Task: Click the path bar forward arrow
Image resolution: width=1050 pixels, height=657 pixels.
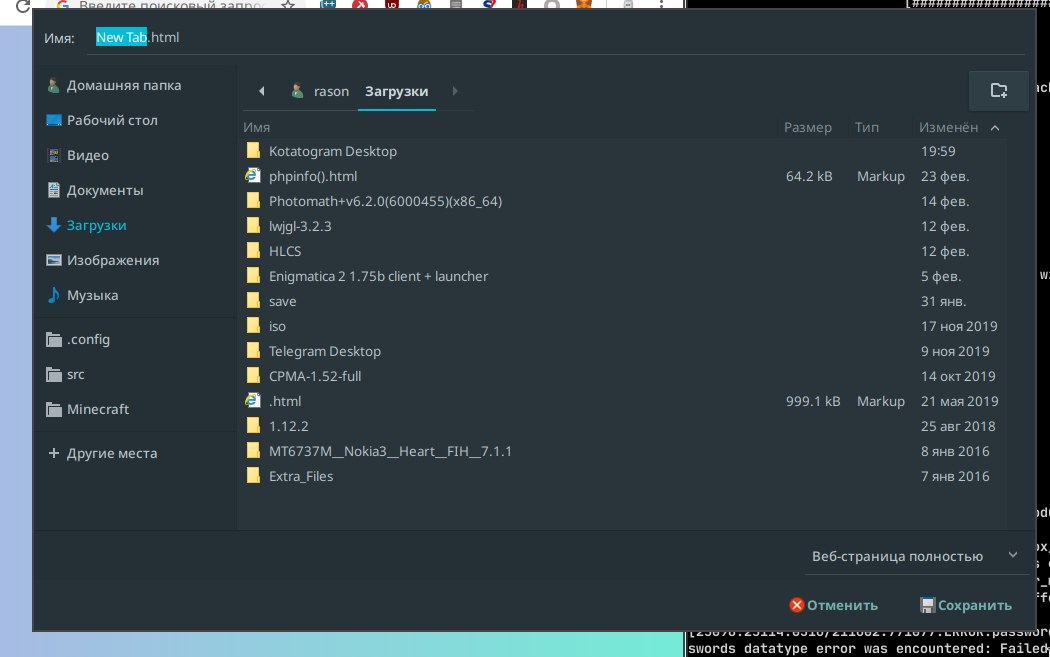Action: click(455, 91)
